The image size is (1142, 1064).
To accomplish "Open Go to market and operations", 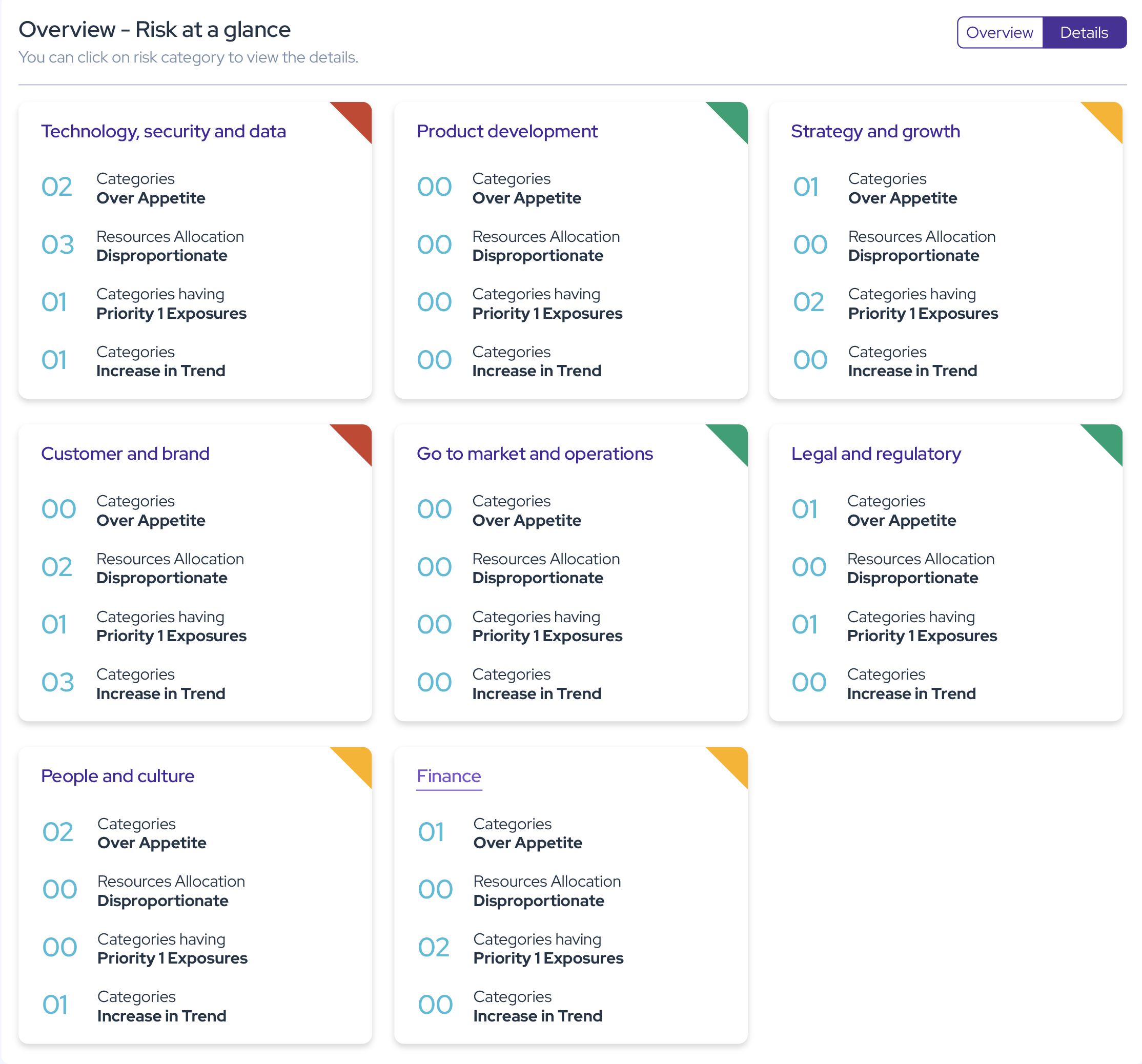I will pyautogui.click(x=534, y=454).
